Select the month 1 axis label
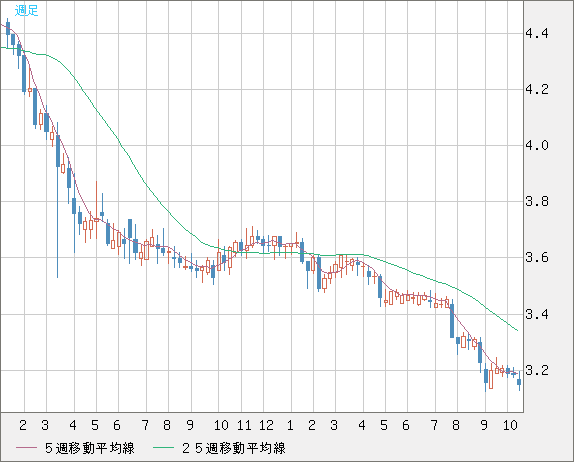The height and width of the screenshot is (462, 574). pos(290,425)
